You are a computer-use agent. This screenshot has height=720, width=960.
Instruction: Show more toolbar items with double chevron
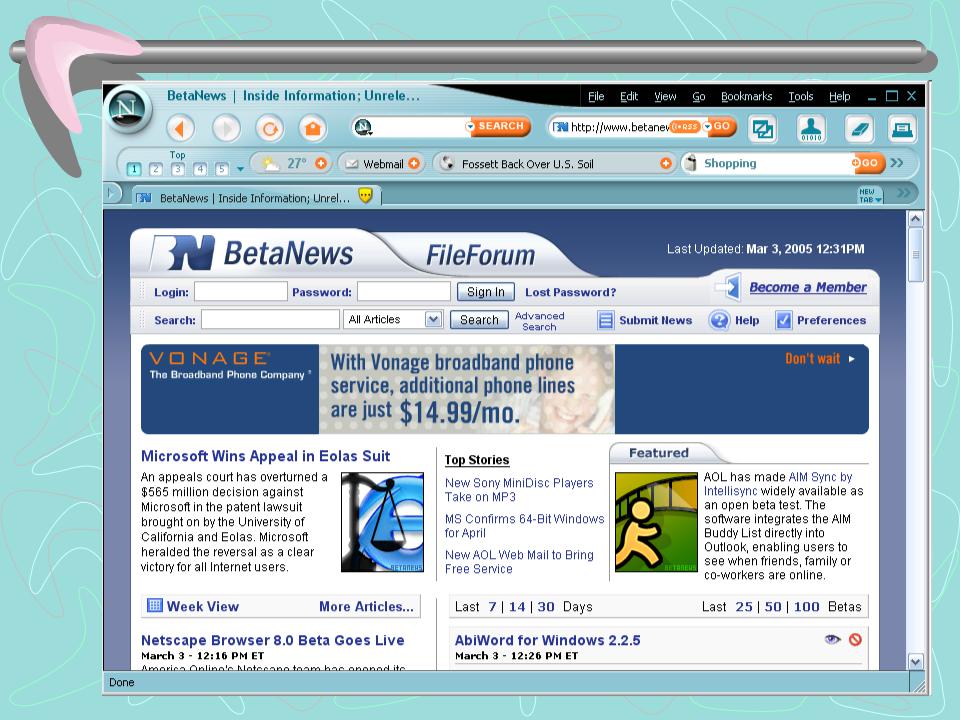tap(897, 163)
